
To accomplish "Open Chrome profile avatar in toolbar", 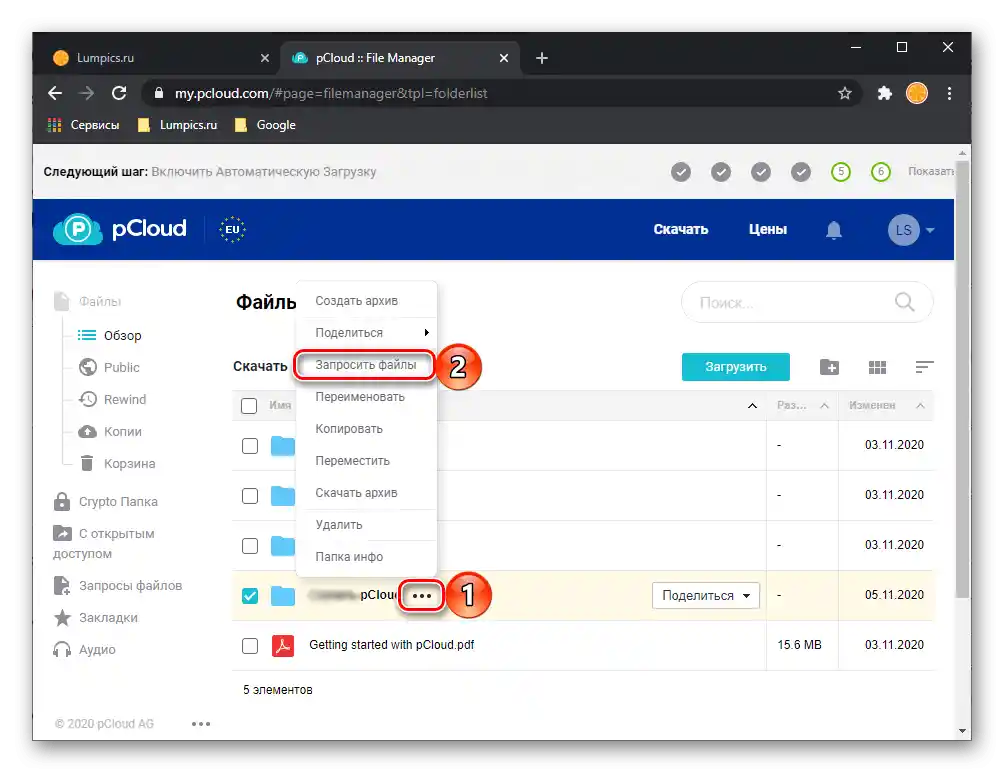I will [917, 94].
